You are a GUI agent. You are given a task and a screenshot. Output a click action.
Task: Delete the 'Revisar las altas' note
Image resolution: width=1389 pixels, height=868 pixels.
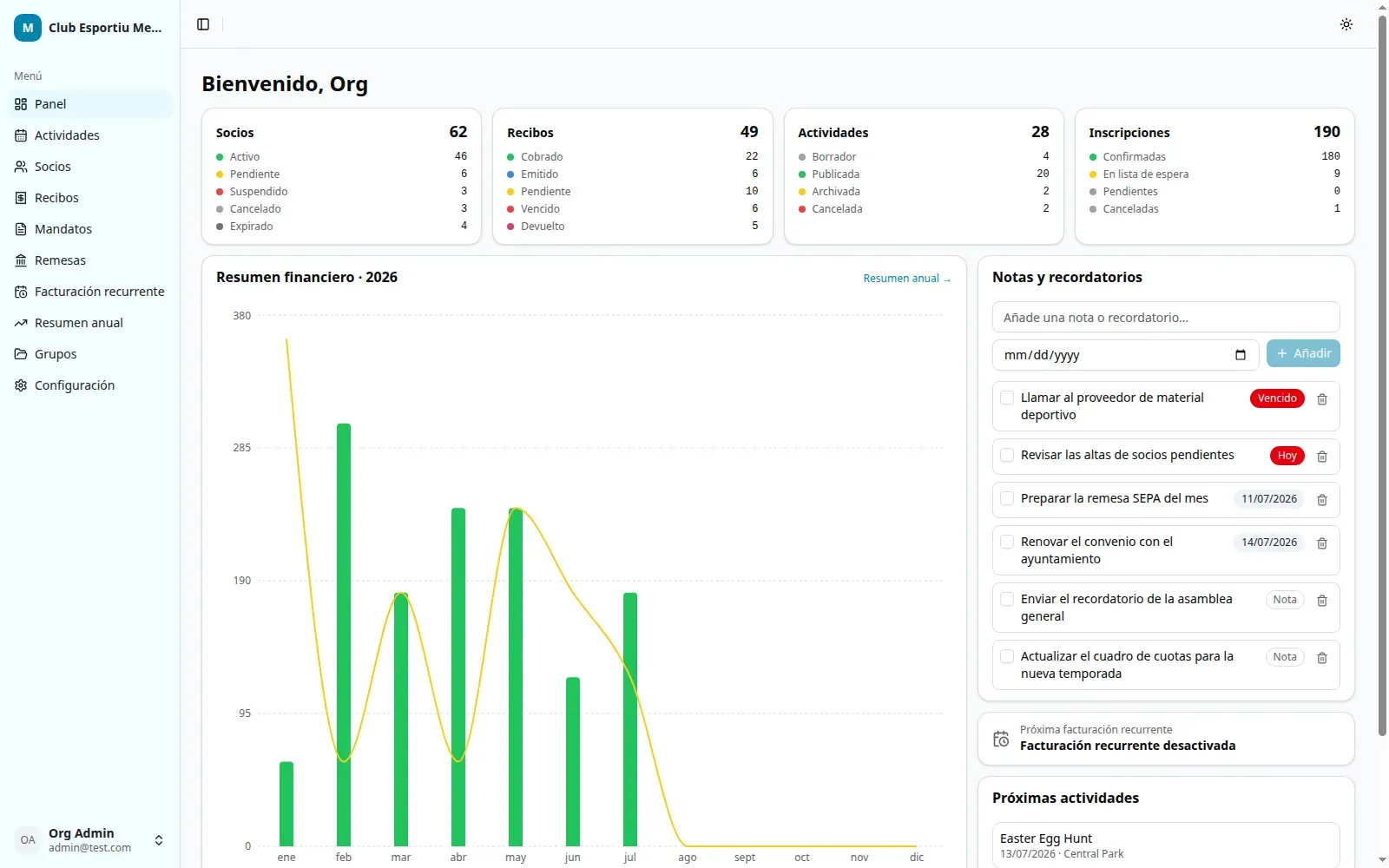coord(1322,457)
